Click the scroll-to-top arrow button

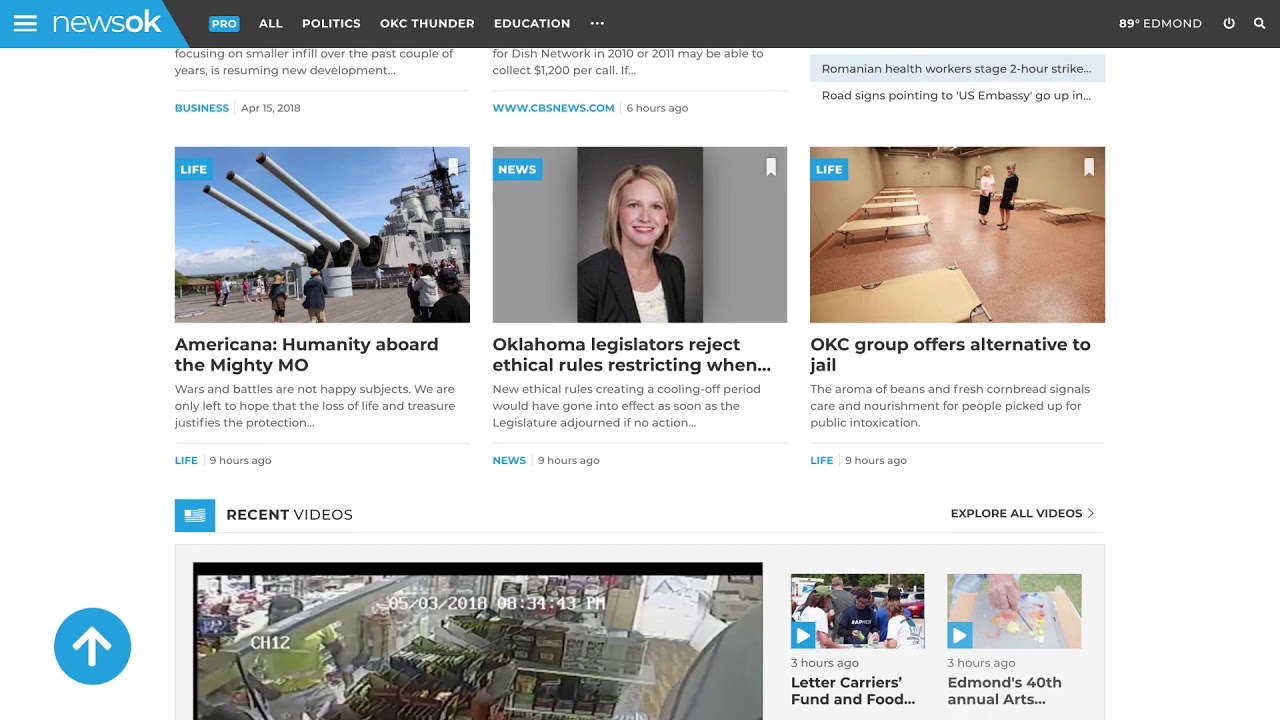click(92, 646)
